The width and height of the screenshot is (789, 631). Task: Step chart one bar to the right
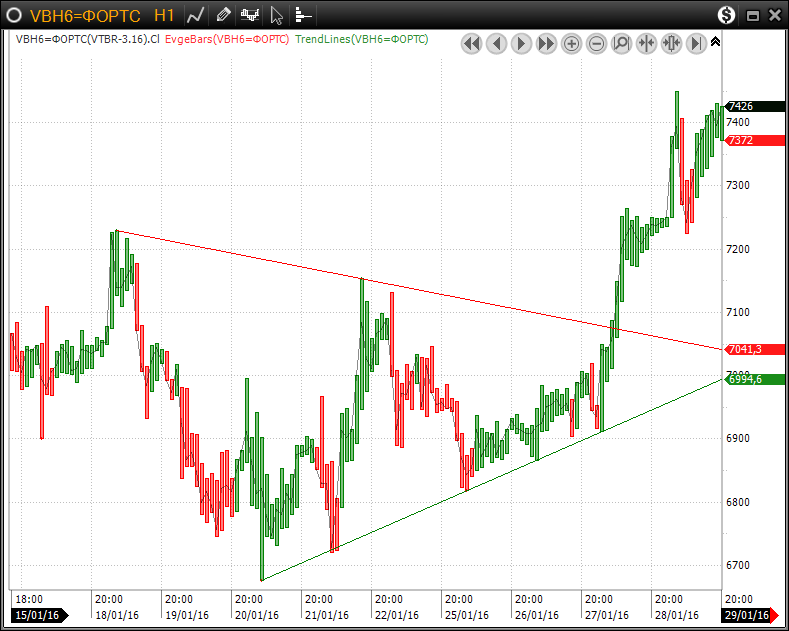pyautogui.click(x=521, y=43)
